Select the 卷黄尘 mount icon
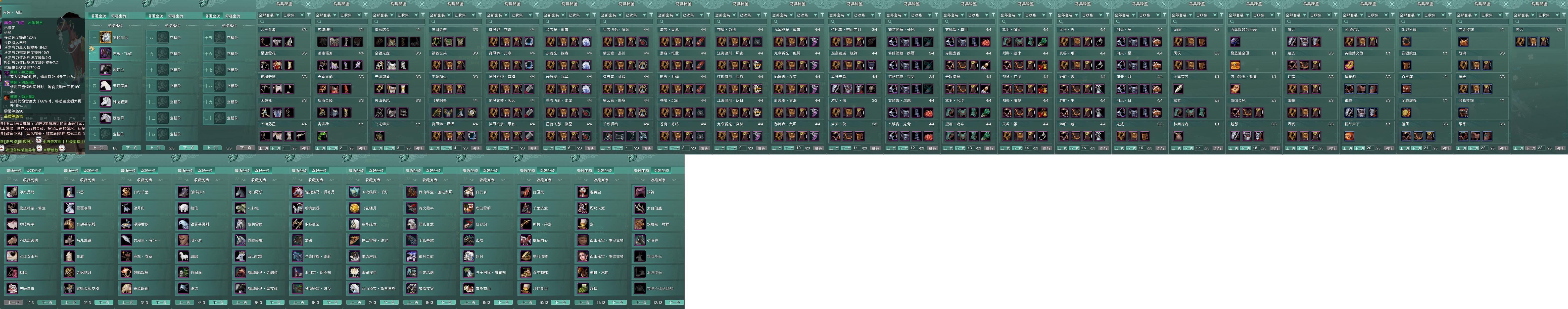The height and width of the screenshot is (309, 1568). coord(583,192)
